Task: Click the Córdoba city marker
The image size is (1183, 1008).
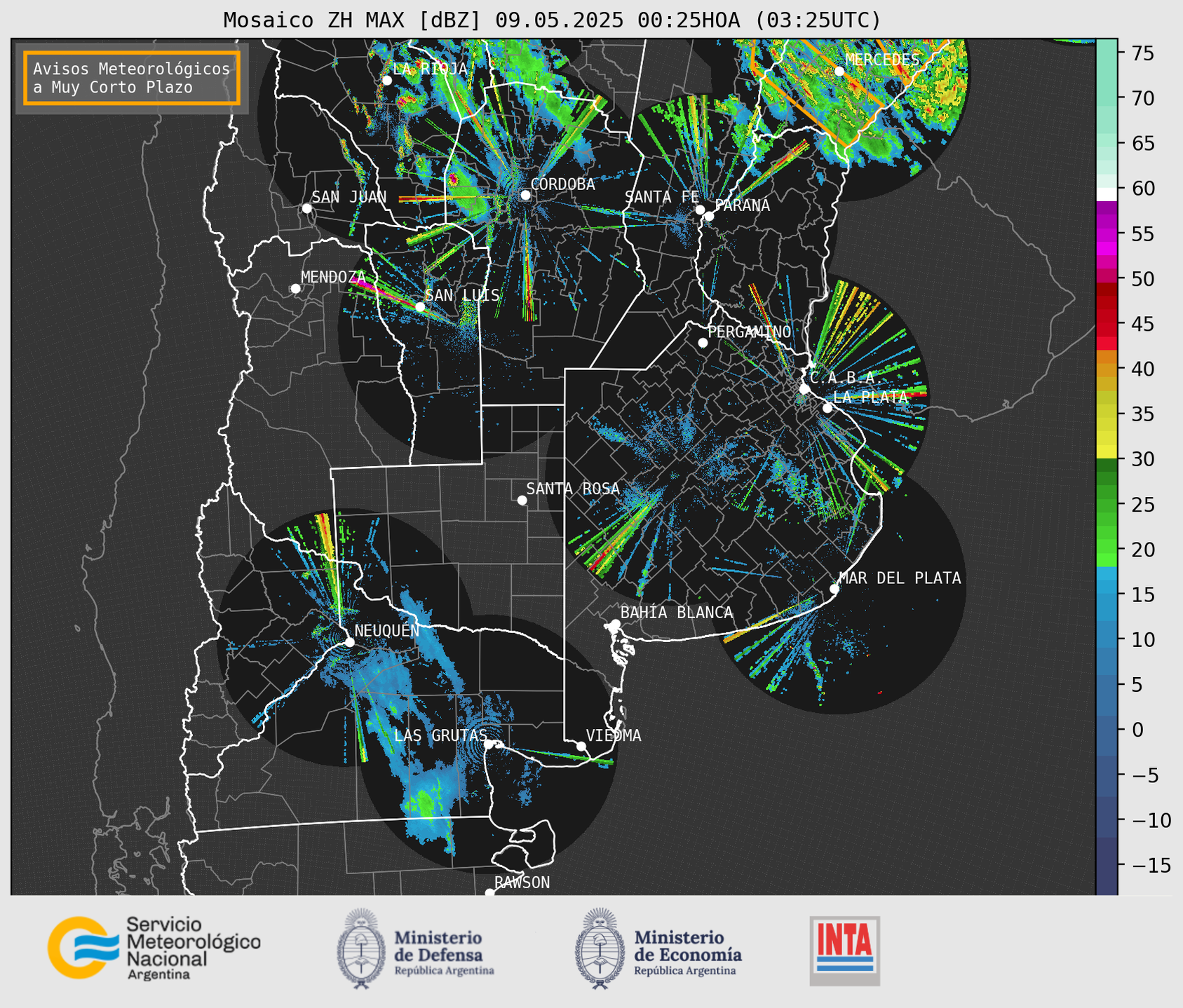Action: point(525,195)
